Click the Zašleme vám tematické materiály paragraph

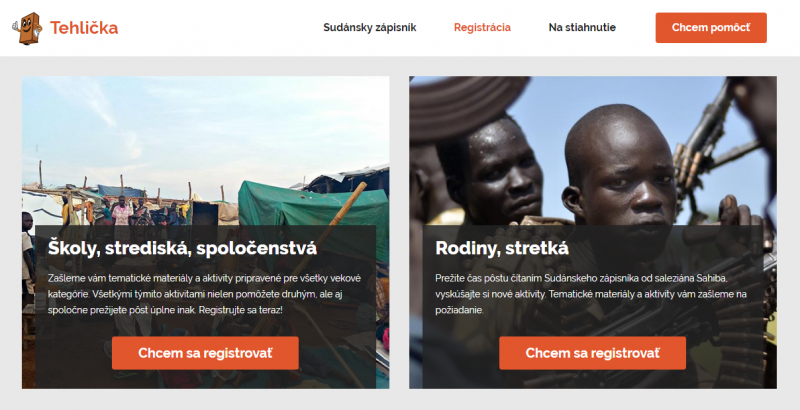point(205,294)
